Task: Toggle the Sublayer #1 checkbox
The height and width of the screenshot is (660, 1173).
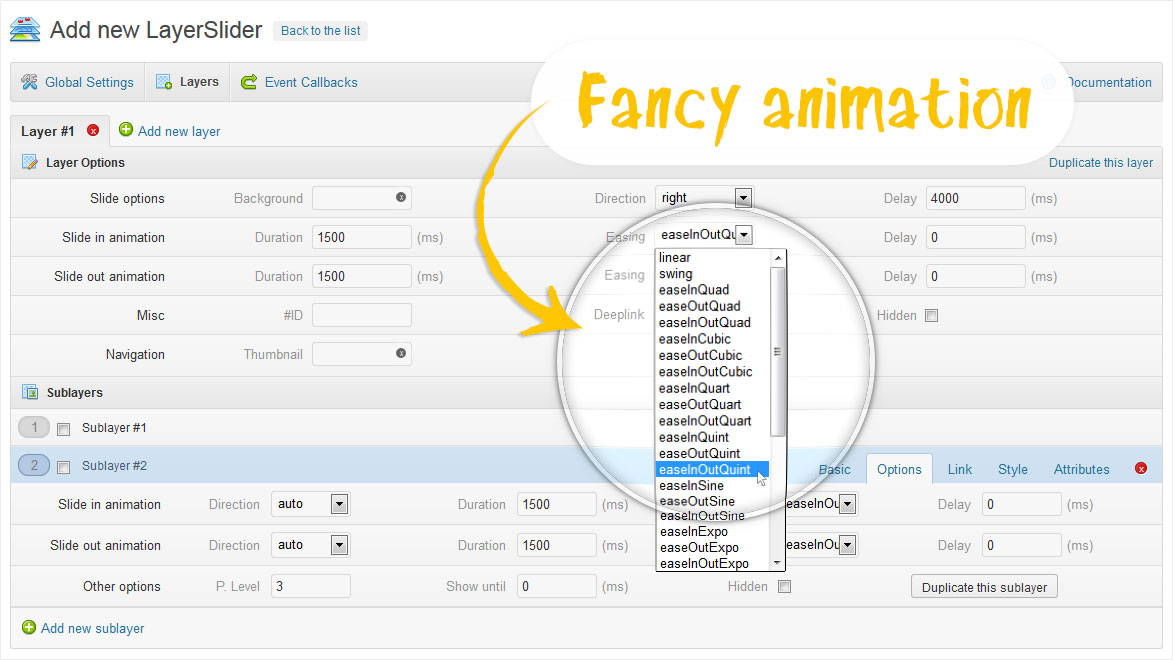Action: pyautogui.click(x=64, y=429)
